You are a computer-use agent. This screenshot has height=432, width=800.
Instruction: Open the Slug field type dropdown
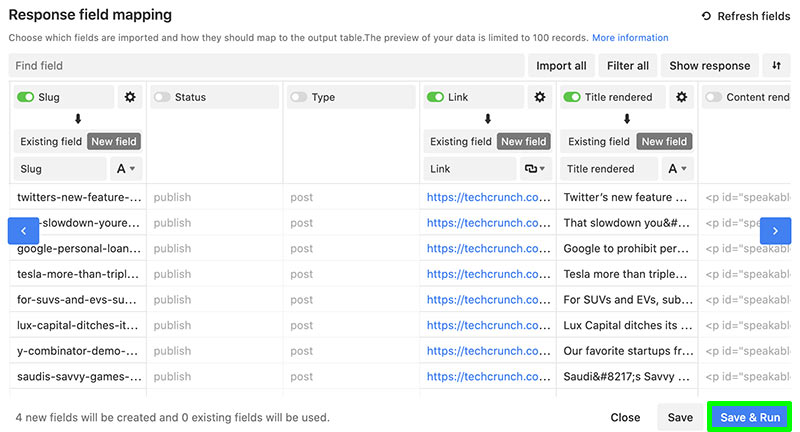pyautogui.click(x=126, y=169)
